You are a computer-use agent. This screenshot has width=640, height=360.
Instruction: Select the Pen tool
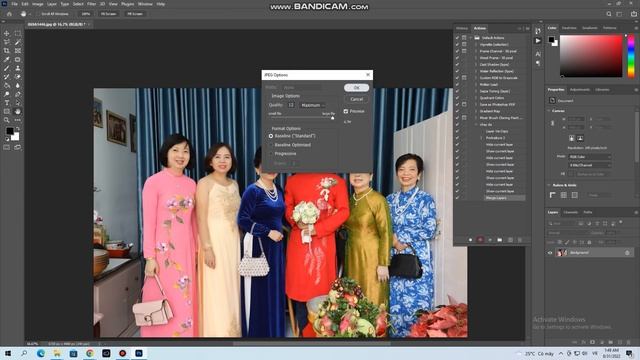[18, 94]
